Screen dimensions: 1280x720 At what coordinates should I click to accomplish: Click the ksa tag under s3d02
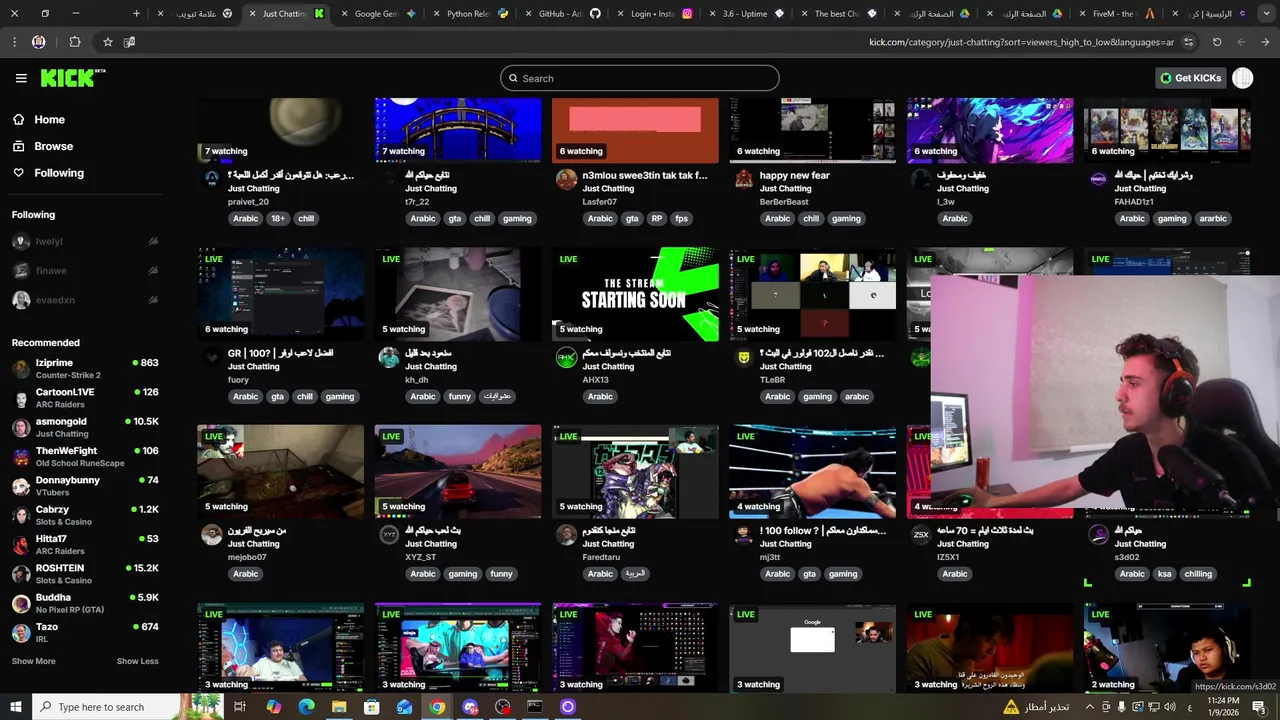1164,574
